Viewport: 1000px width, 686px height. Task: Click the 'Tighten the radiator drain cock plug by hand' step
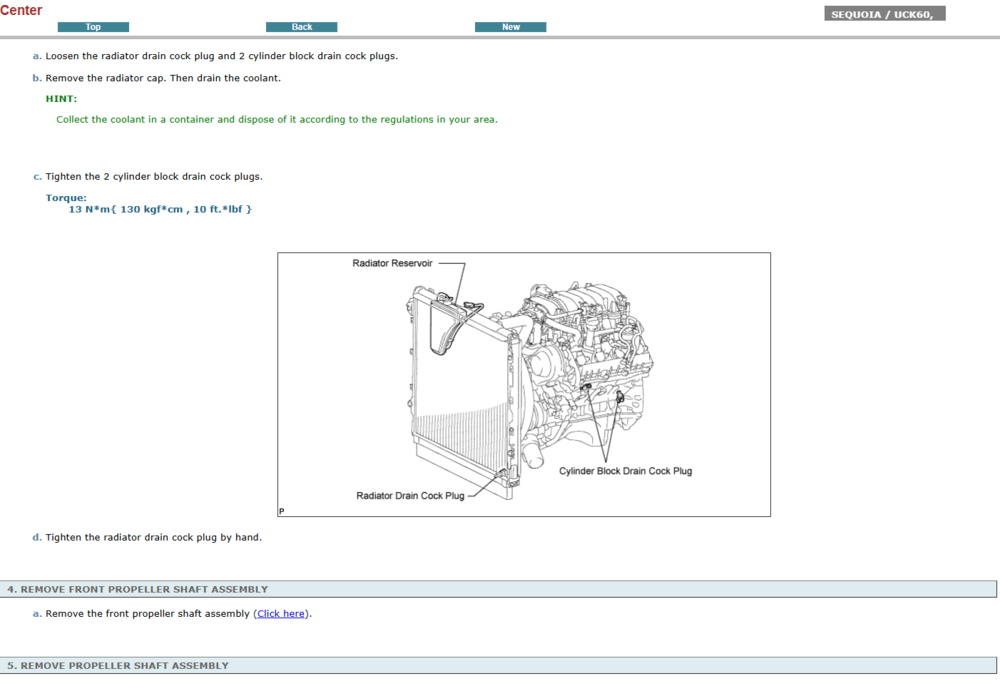153,538
